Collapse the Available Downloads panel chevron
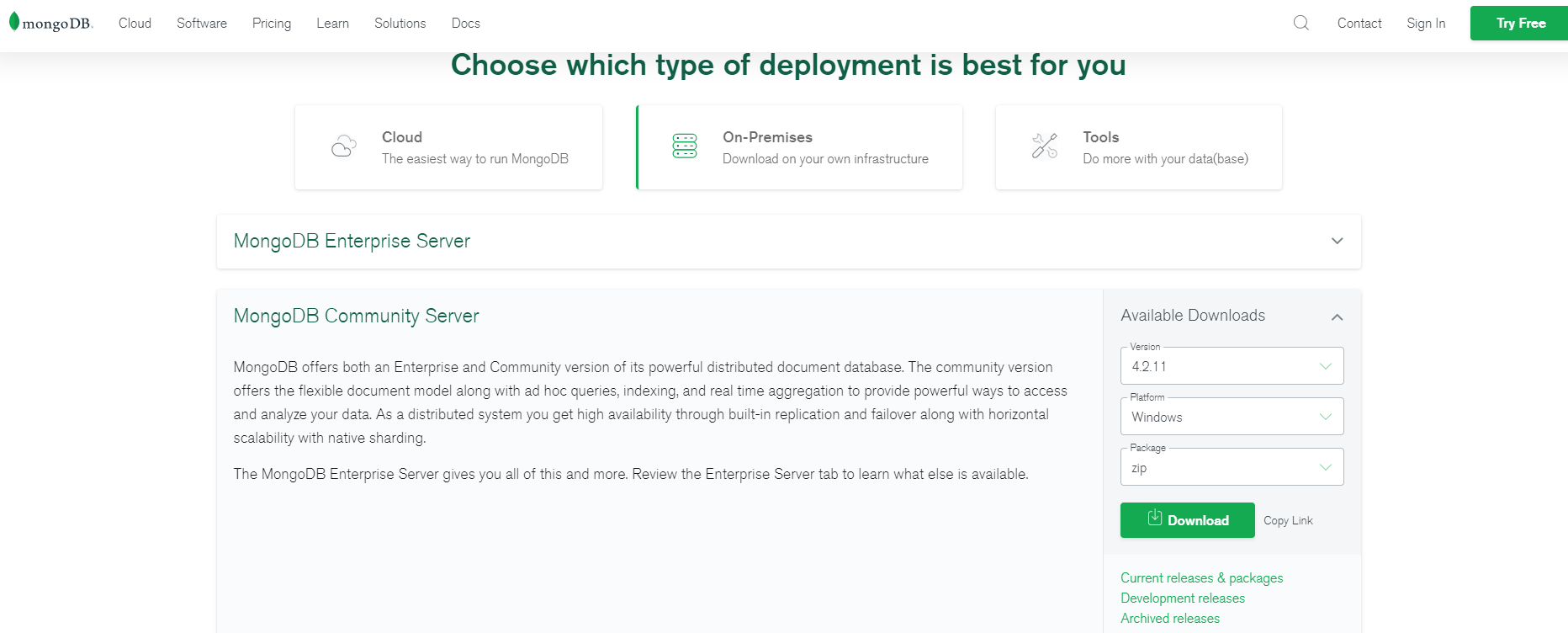 tap(1337, 317)
